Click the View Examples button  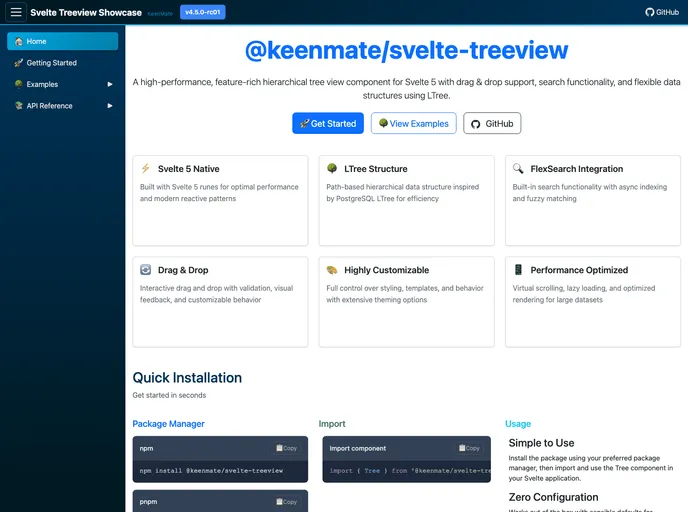[413, 123]
